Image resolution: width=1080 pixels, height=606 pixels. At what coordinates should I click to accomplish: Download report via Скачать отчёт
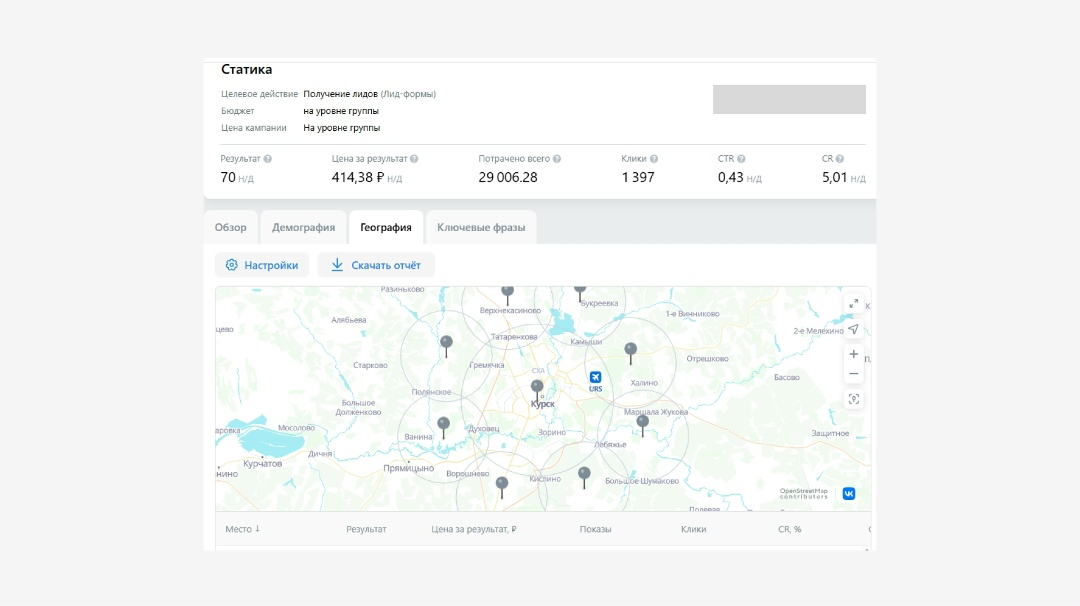376,265
